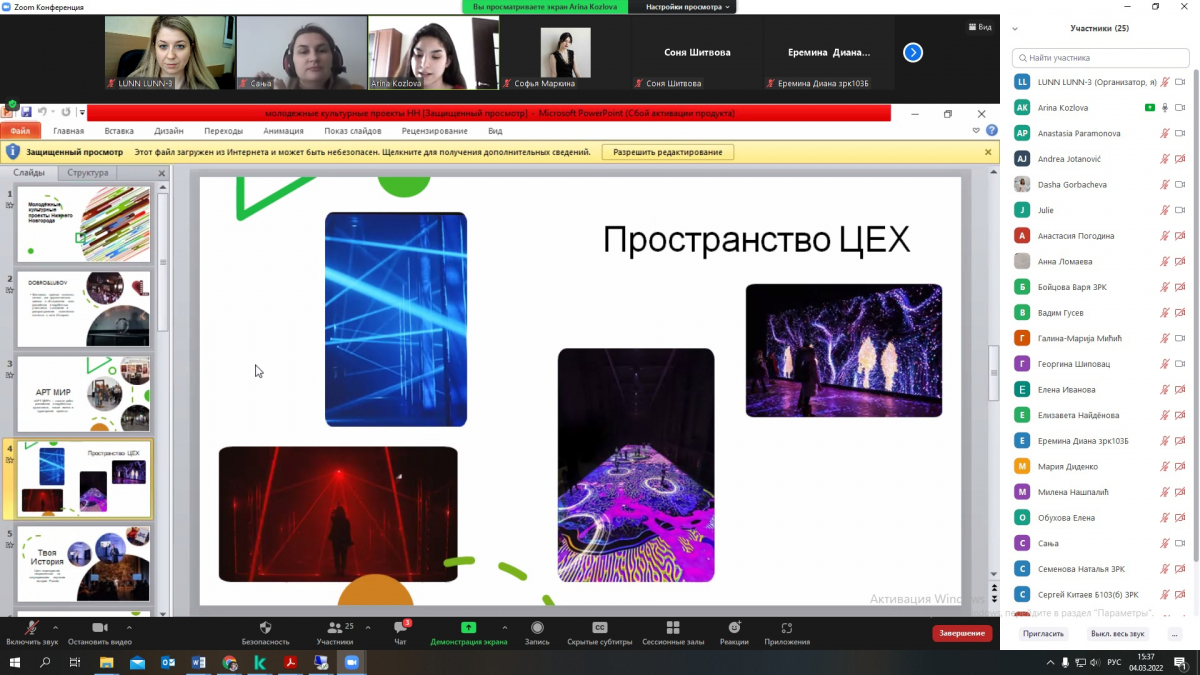Toggle Julie's muted microphone icon

[x=1165, y=210]
